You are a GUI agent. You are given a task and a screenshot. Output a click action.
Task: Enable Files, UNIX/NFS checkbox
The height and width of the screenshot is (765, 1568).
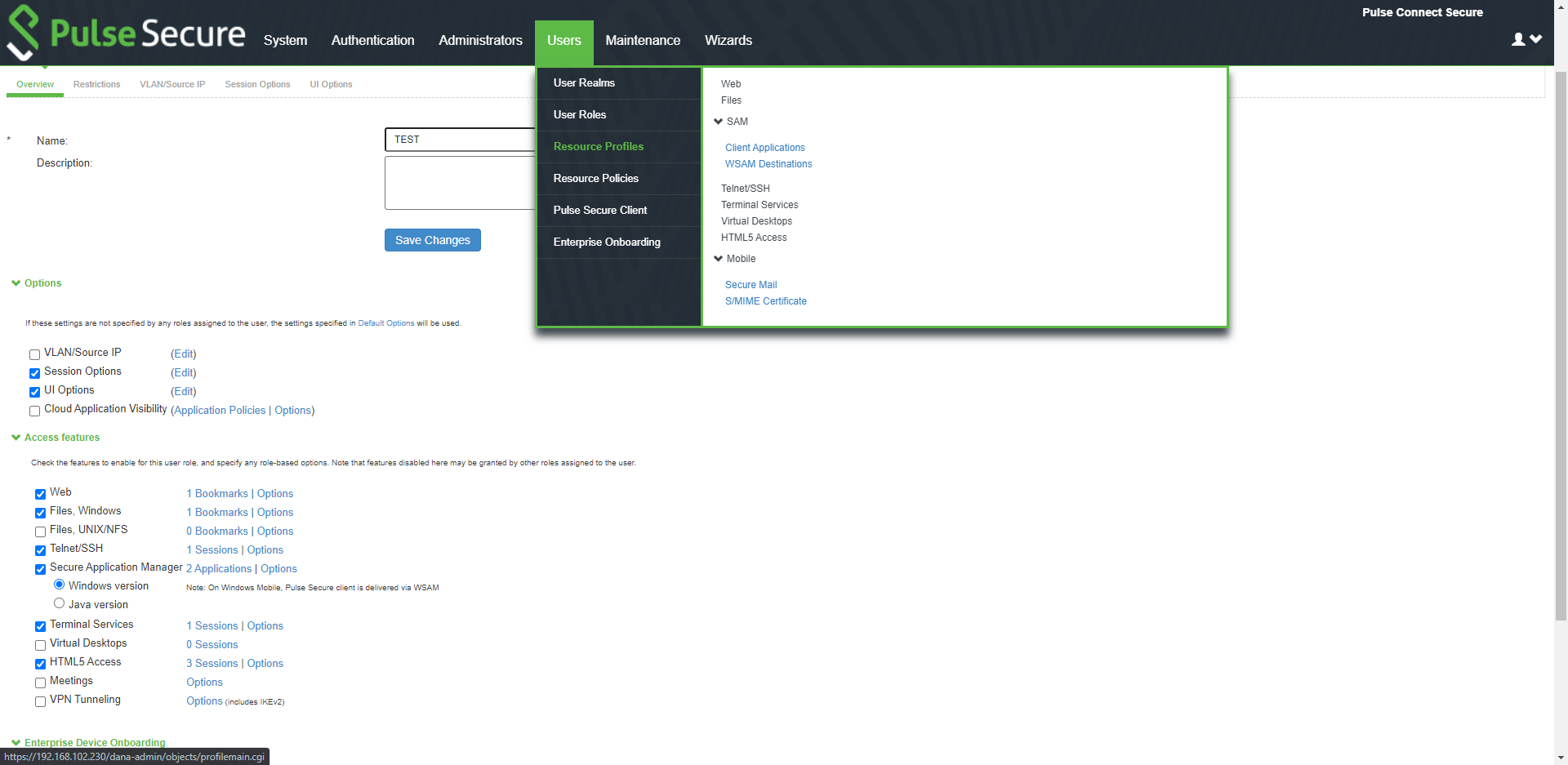point(40,531)
